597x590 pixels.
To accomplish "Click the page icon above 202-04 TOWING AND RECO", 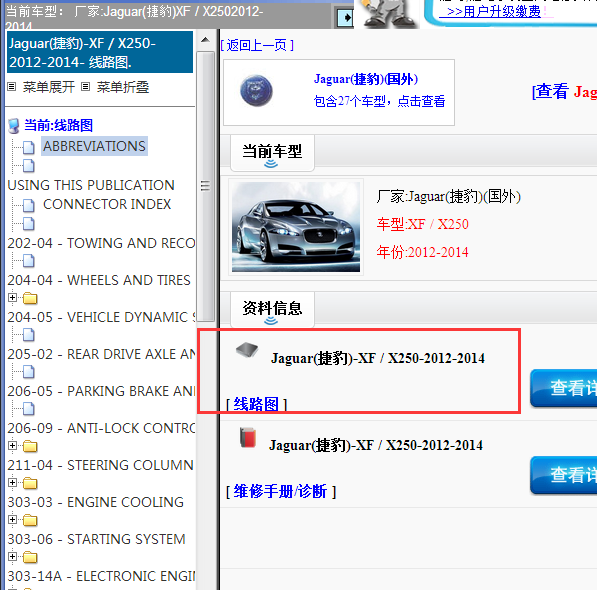I will pos(29,224).
